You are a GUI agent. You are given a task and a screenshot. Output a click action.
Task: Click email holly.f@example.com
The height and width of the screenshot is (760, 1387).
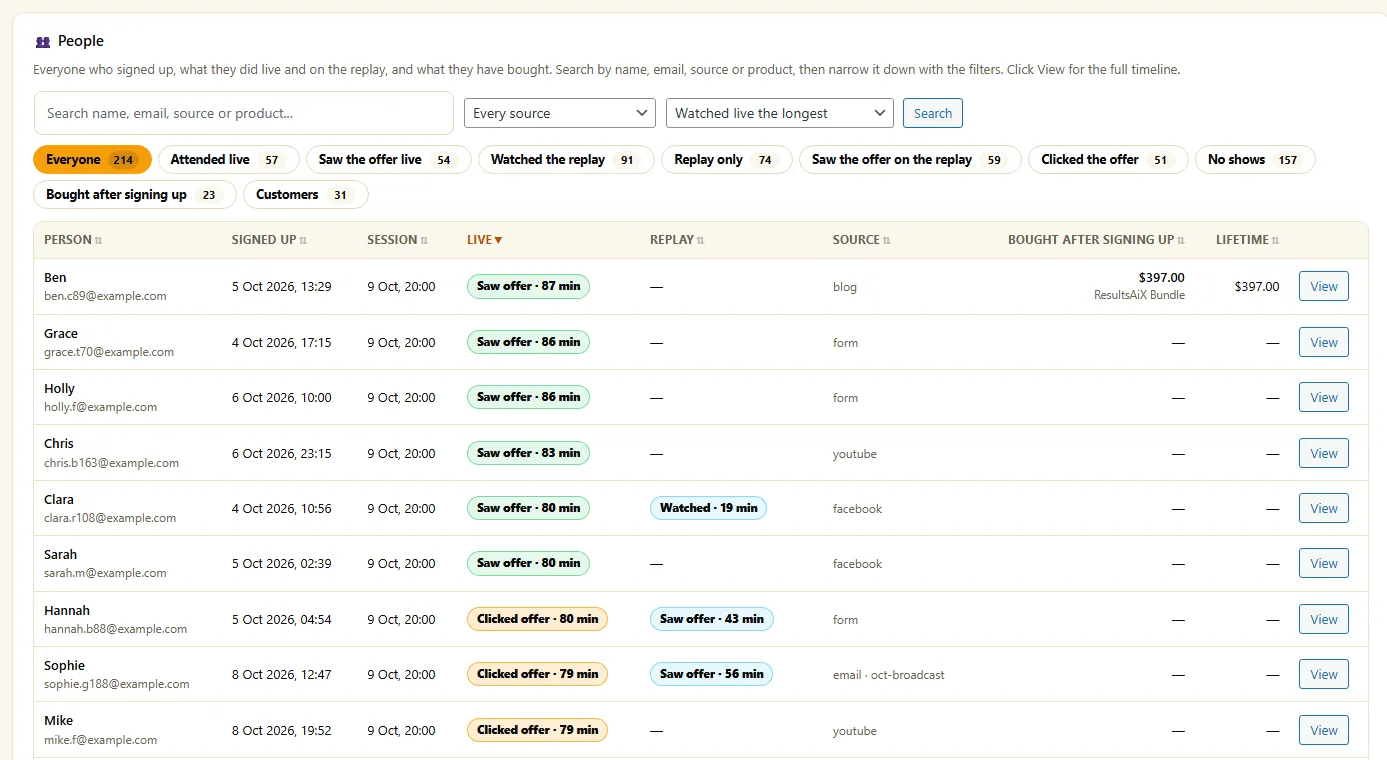tap(100, 407)
